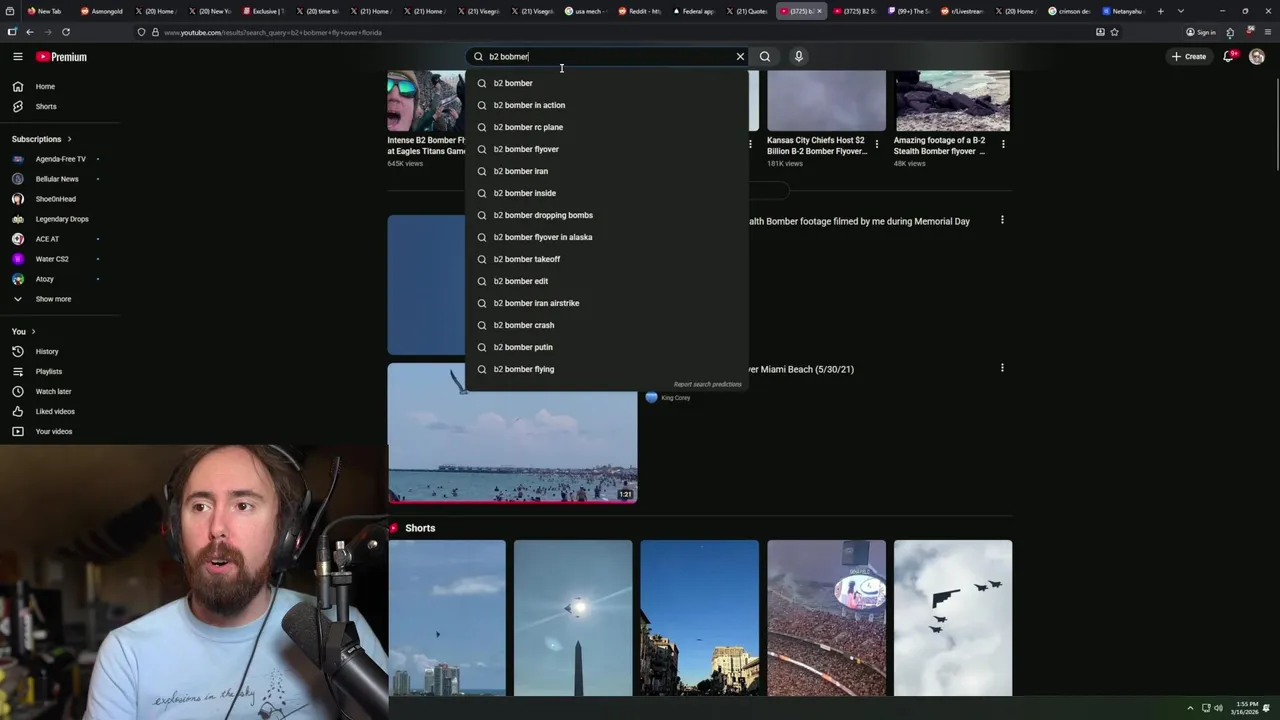Go back in the browser
Image resolution: width=1280 pixels, height=720 pixels.
coord(29,32)
